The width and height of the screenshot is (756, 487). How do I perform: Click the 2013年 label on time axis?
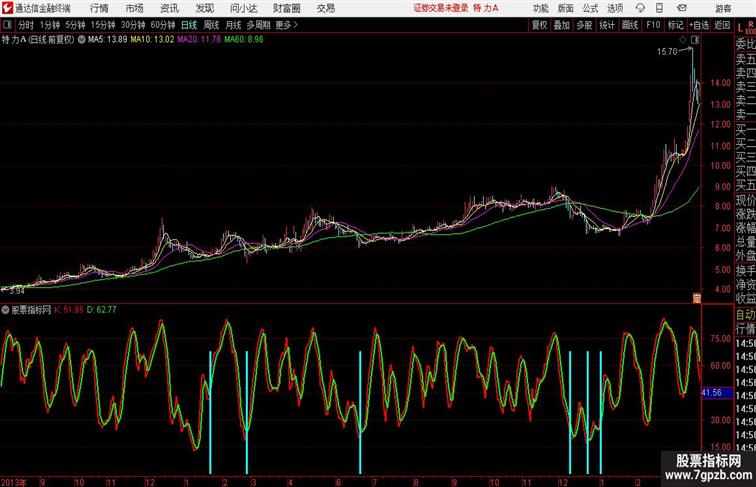(x=13, y=482)
